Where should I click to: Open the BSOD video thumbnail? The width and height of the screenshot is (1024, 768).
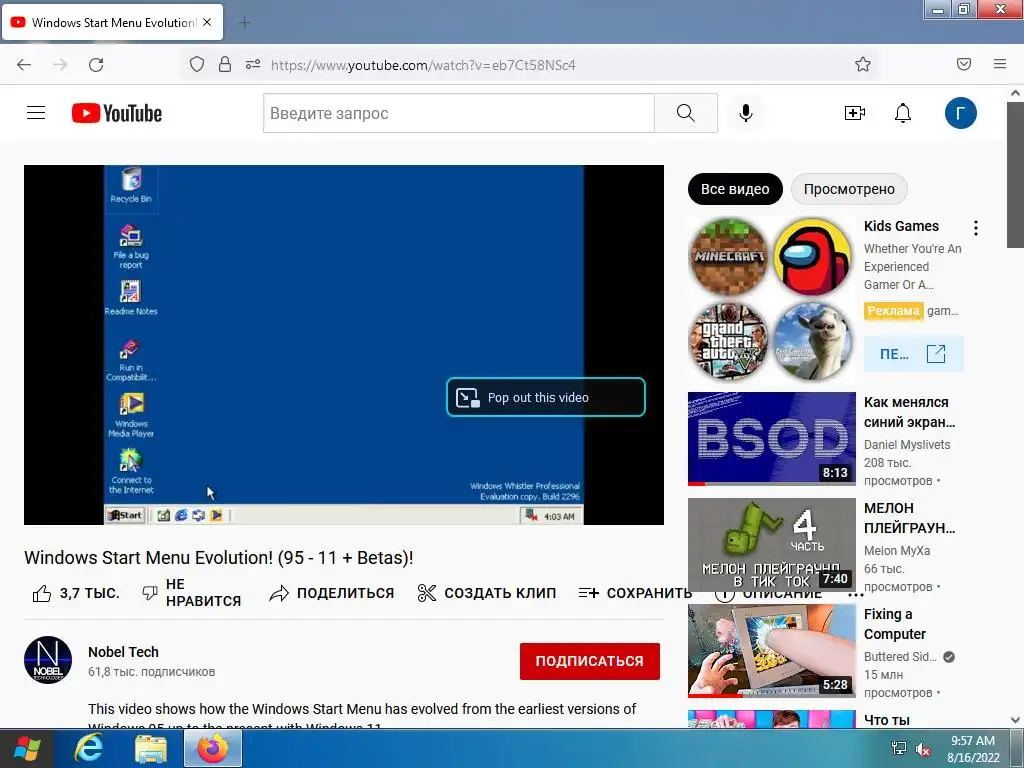click(x=771, y=438)
